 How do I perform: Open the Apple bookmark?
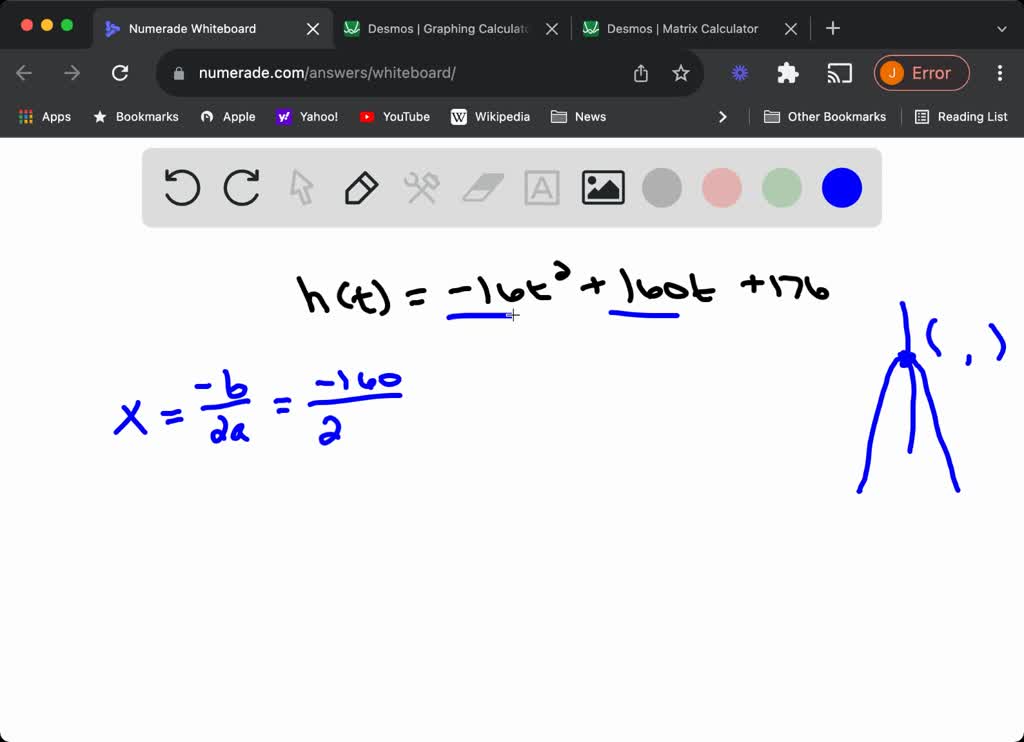tap(228, 117)
